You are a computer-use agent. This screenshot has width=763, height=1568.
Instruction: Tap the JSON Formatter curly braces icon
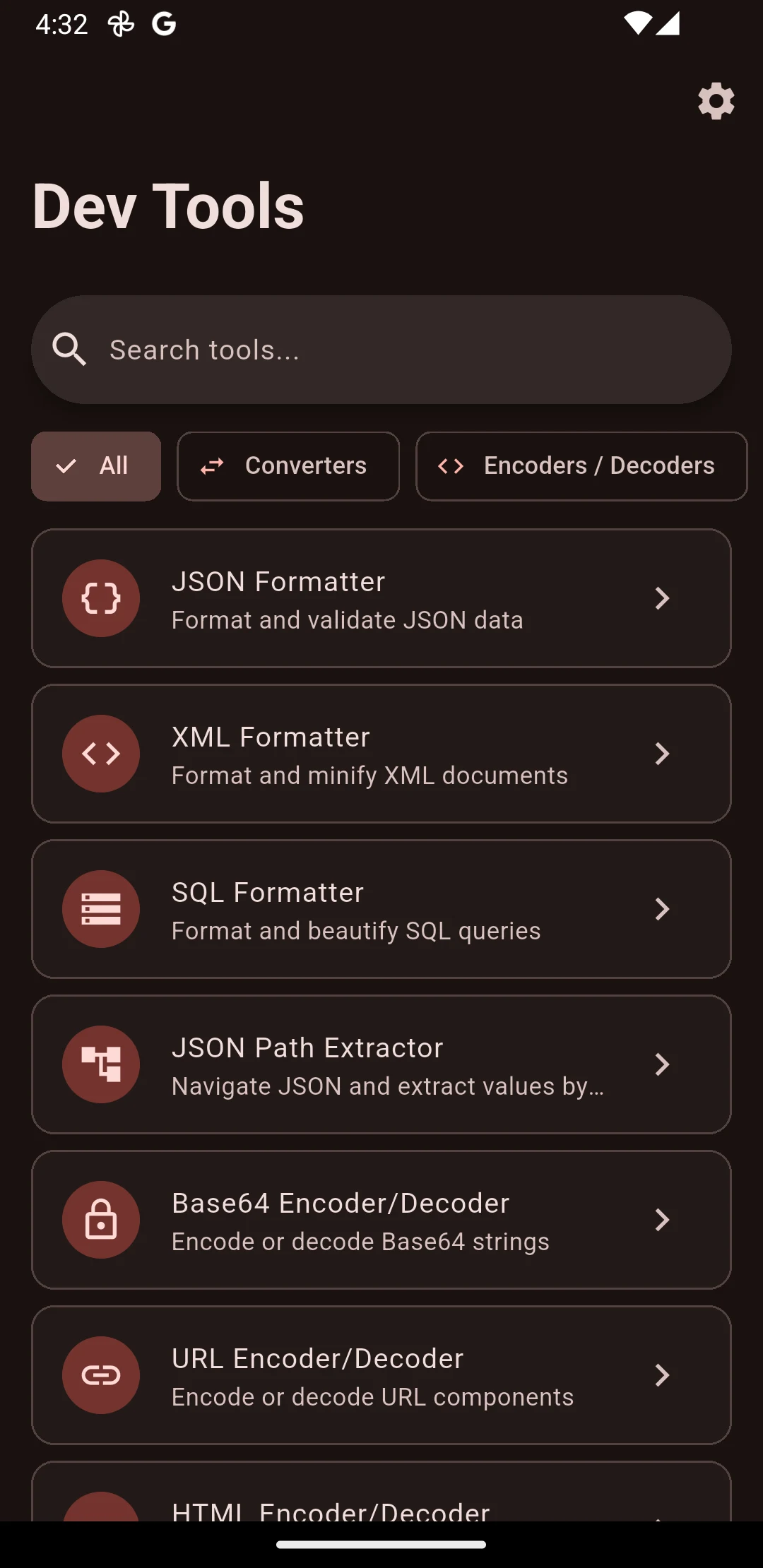[x=101, y=598]
